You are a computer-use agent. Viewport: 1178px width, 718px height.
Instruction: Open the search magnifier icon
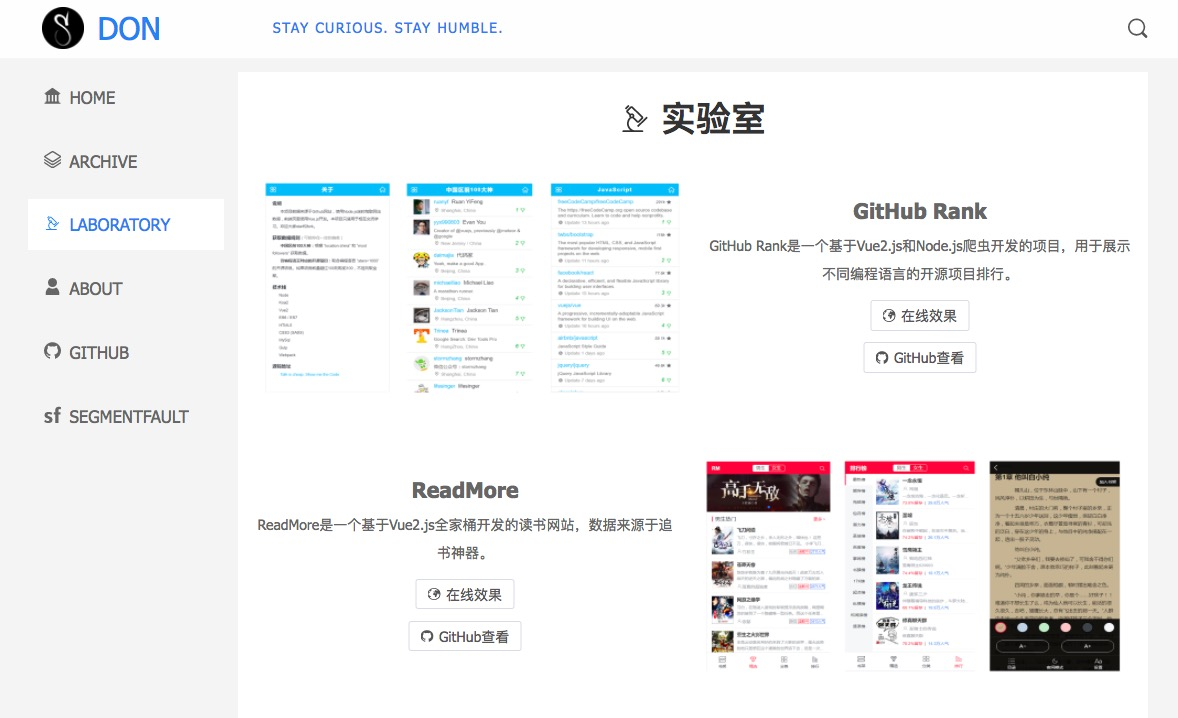coord(1137,29)
